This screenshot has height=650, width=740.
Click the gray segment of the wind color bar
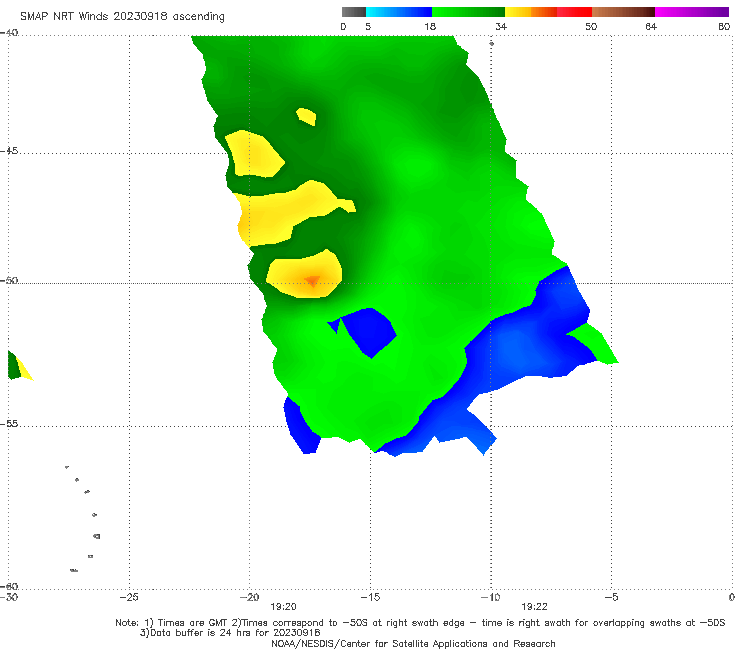coord(353,12)
